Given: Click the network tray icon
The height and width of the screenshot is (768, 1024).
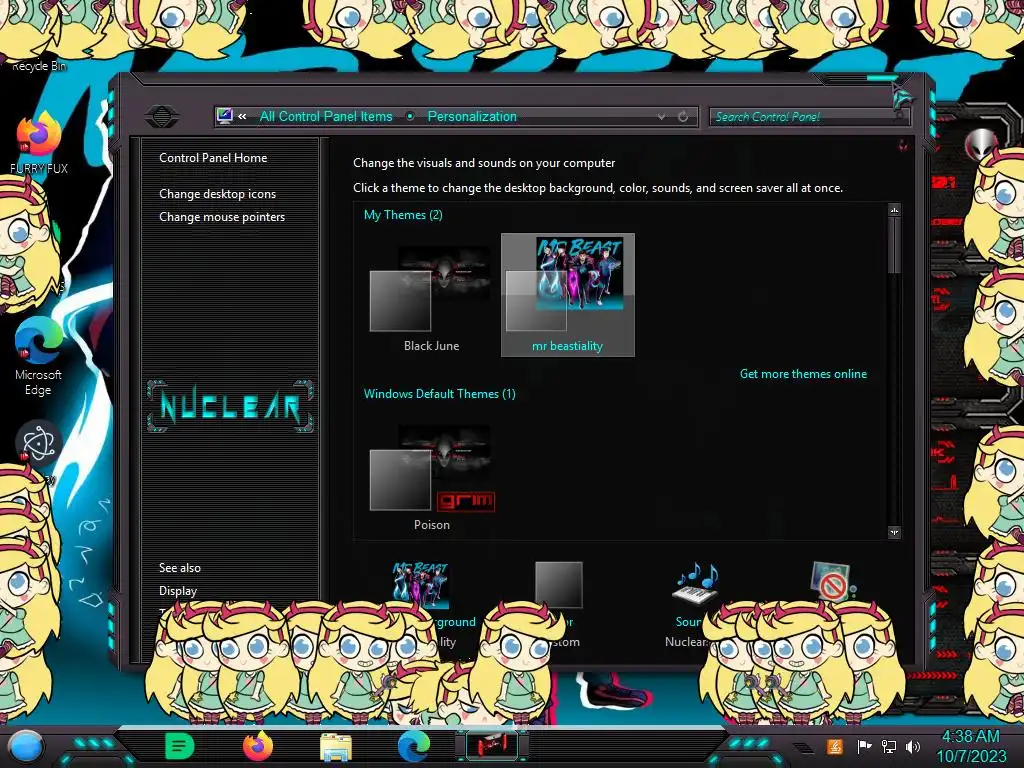Looking at the screenshot, I should click(x=888, y=746).
